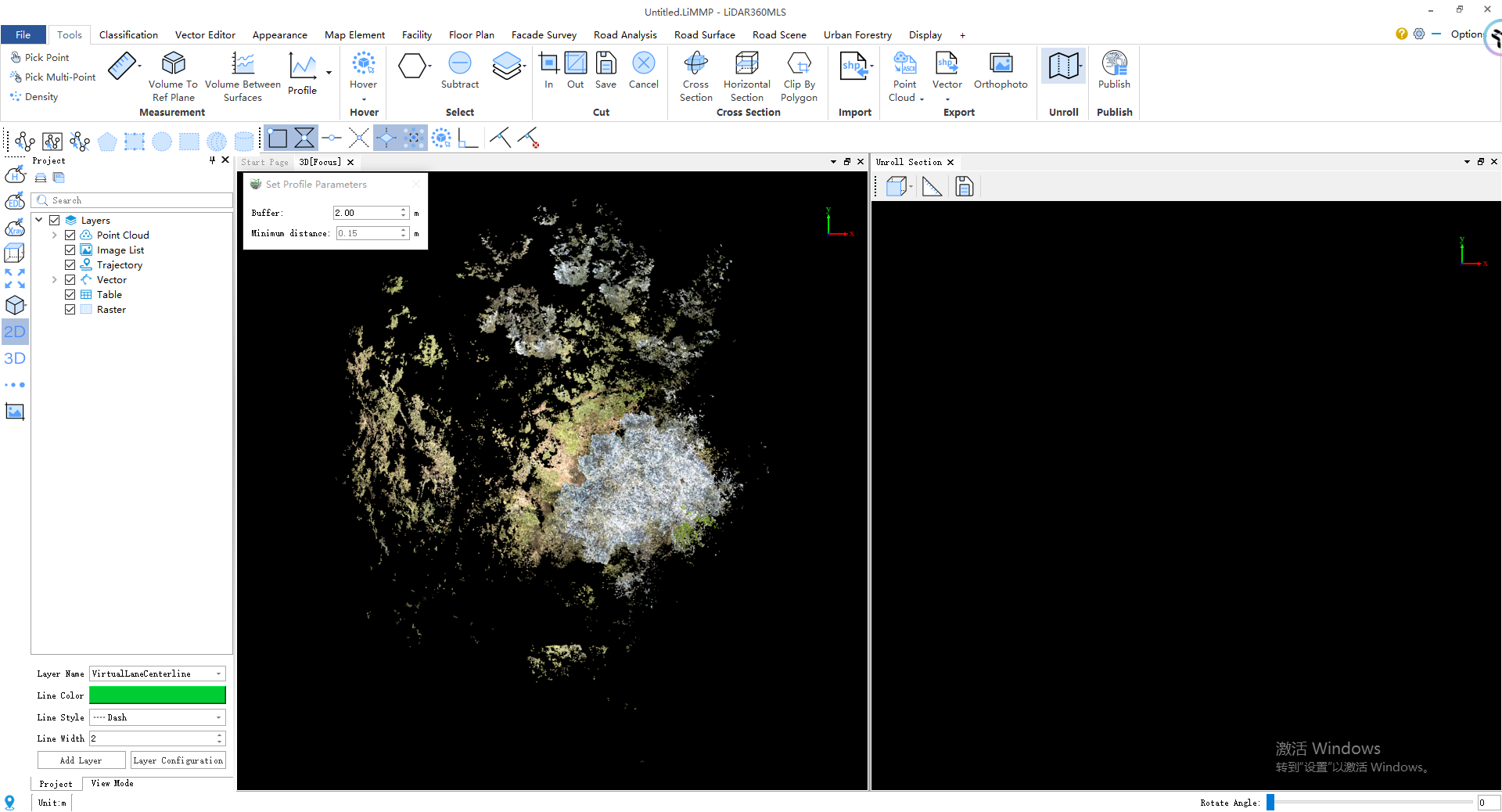Viewport: 1502px width, 812px height.
Task: Click the hexagon polygon selection icon
Action: pos(411,66)
